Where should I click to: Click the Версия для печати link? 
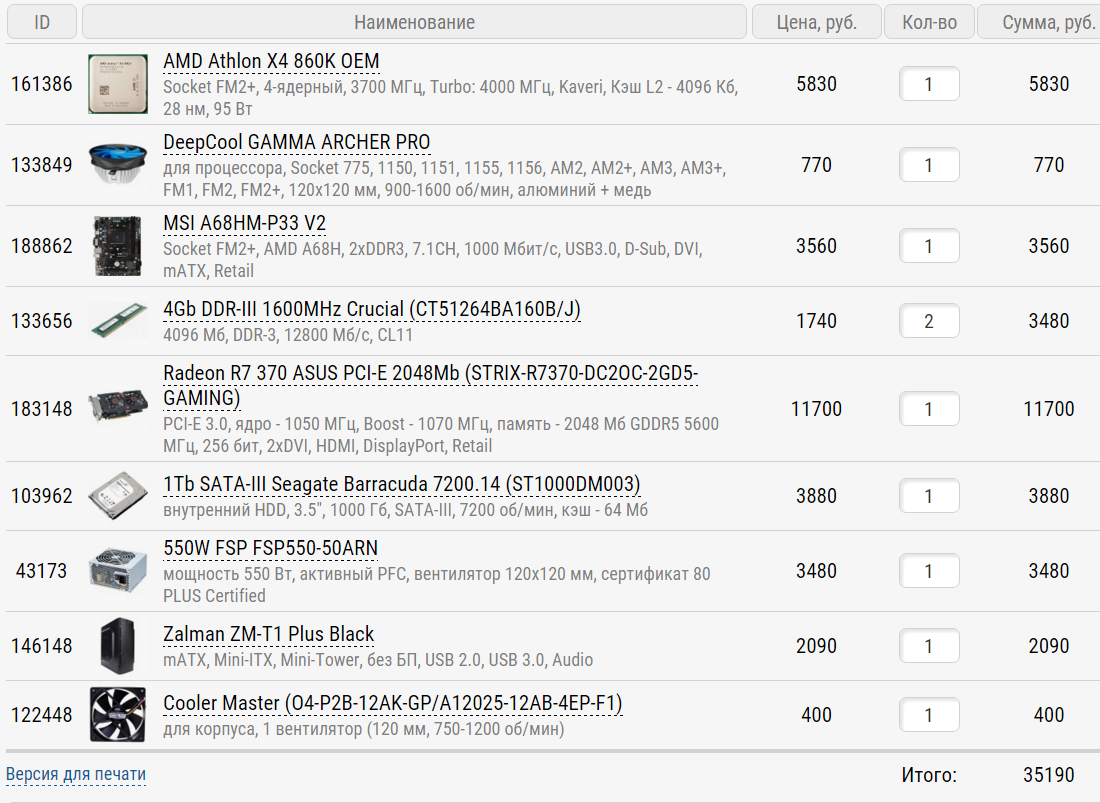coord(76,774)
